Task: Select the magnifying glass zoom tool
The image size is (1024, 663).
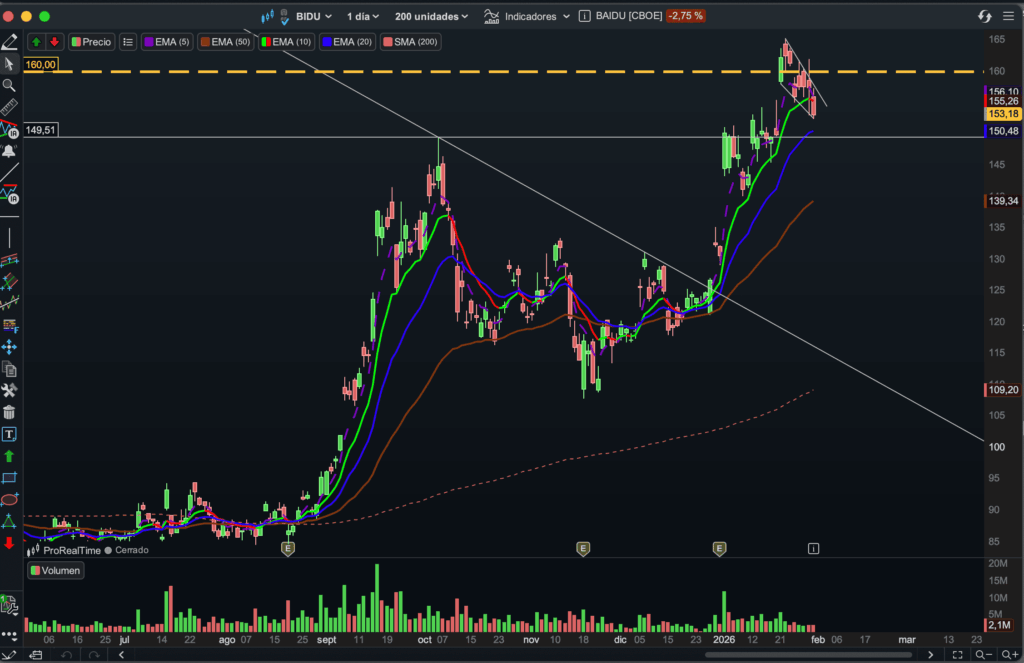Action: point(9,85)
